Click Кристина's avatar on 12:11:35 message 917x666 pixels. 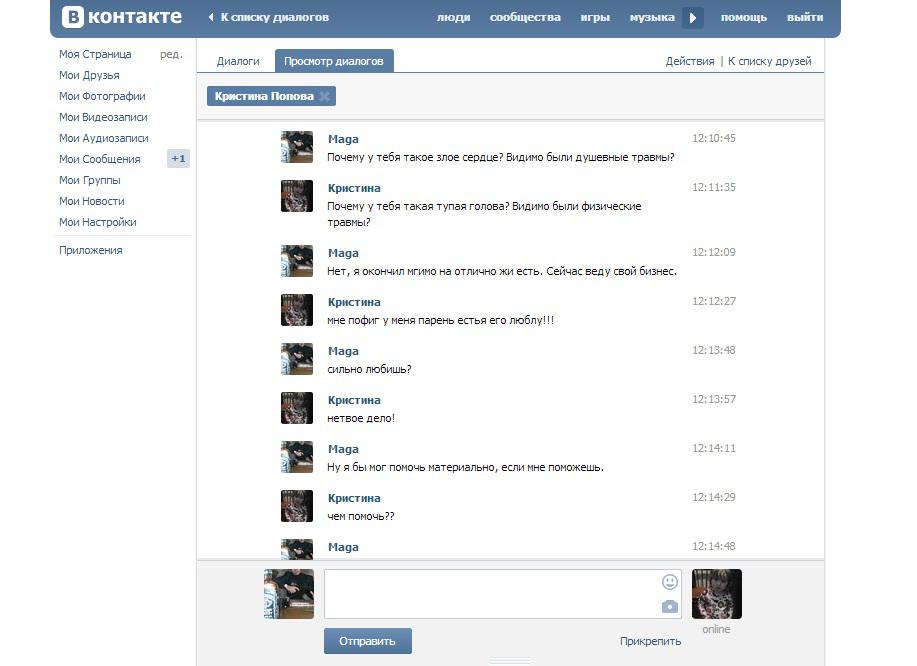(297, 196)
